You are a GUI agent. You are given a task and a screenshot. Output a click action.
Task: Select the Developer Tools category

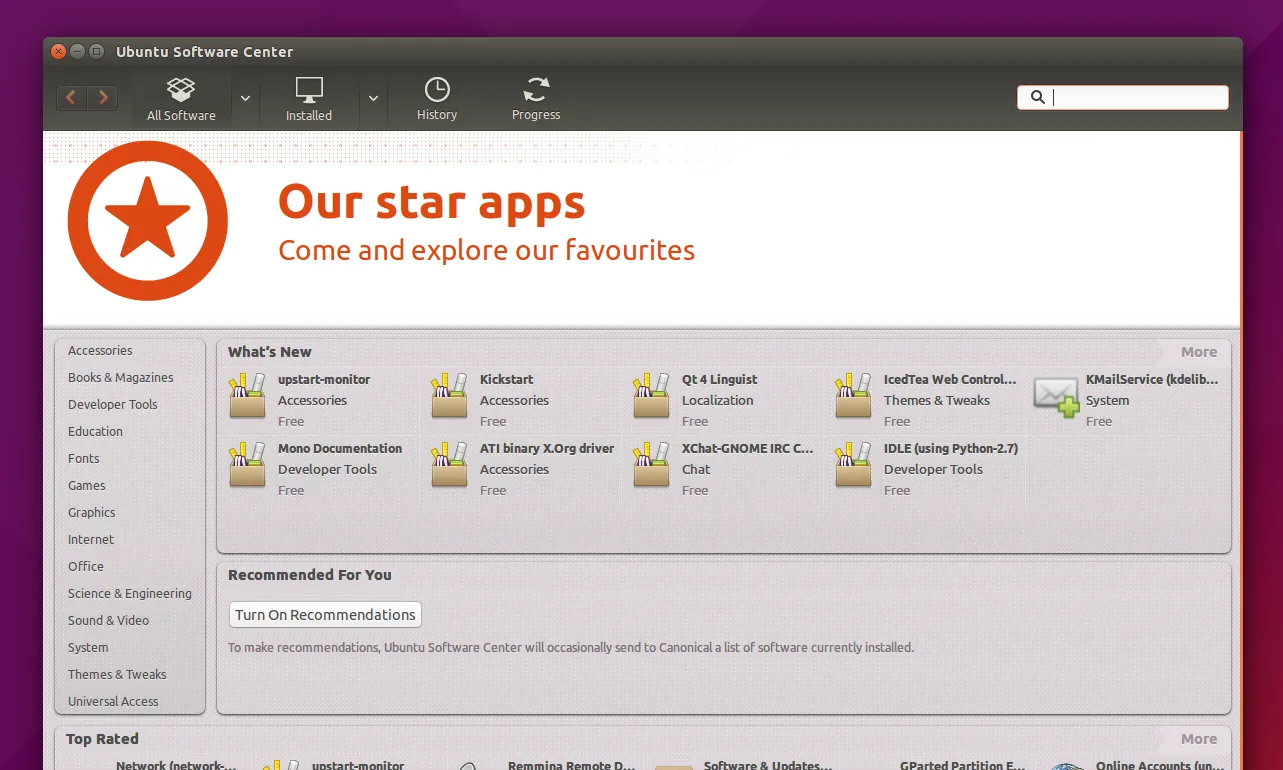[113, 405]
